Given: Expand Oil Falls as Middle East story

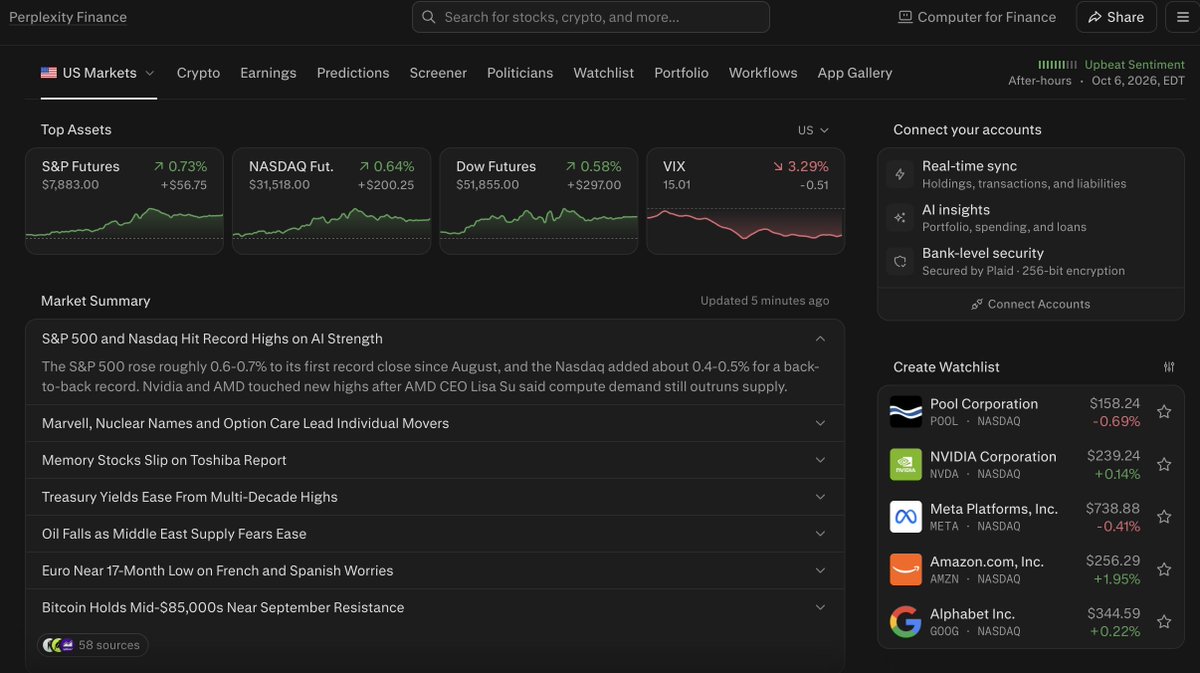Looking at the screenshot, I should 435,534.
